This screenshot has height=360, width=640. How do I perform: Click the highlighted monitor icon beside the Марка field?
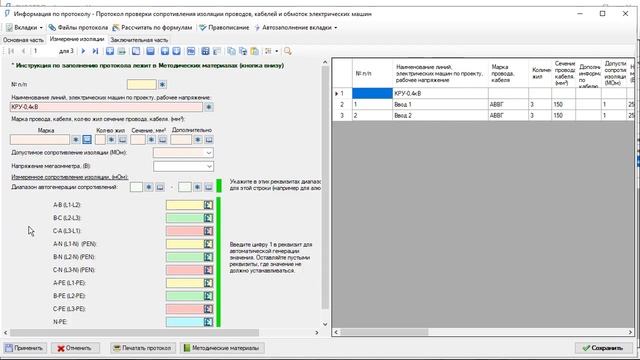point(87,140)
